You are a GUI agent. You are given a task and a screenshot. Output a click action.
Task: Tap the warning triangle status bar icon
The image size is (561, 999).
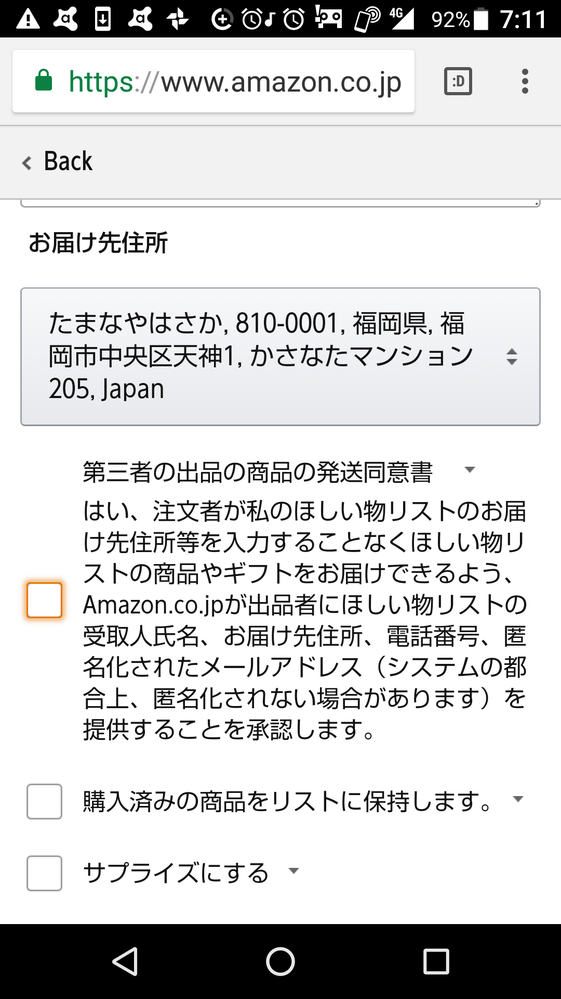pyautogui.click(x=27, y=19)
